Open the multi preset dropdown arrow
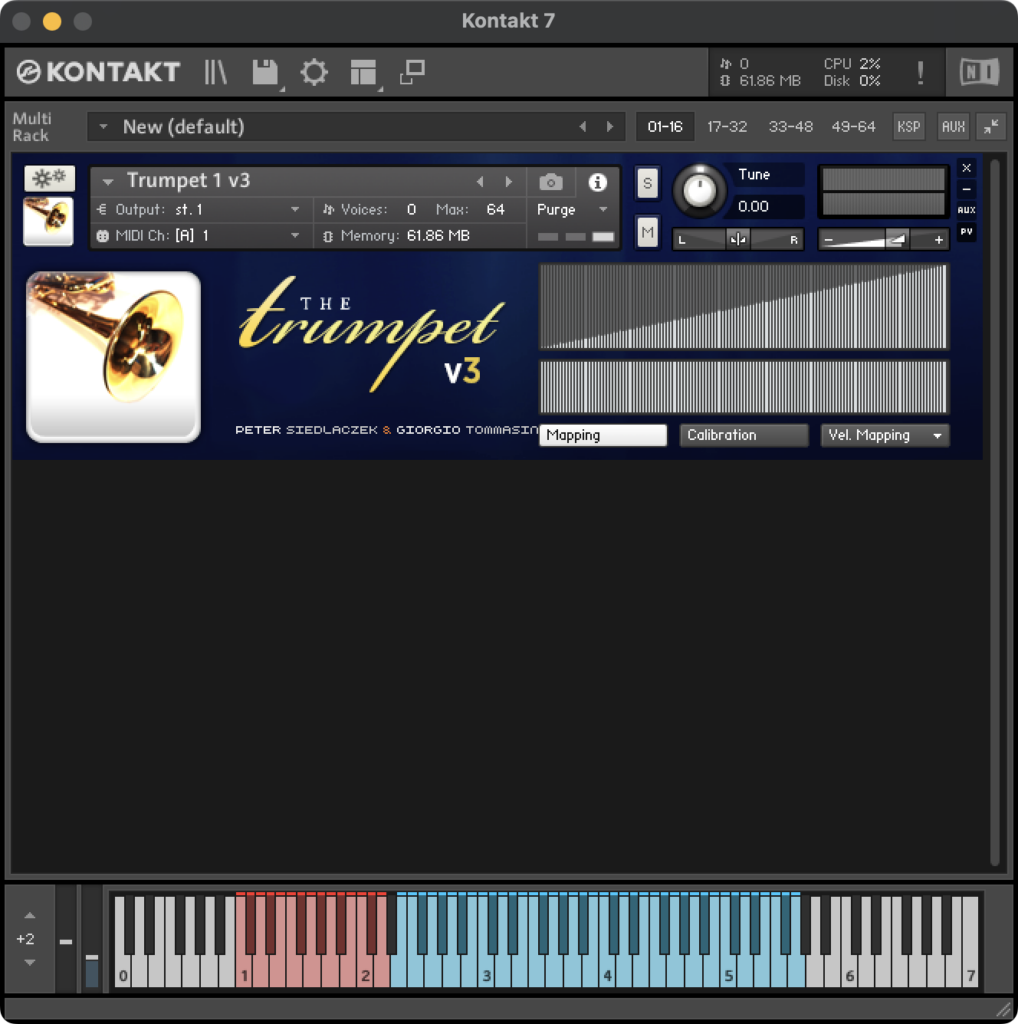1018x1024 pixels. click(103, 126)
